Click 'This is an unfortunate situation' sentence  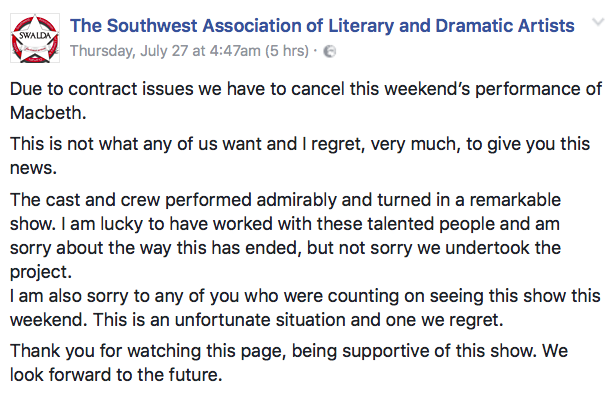point(298,320)
